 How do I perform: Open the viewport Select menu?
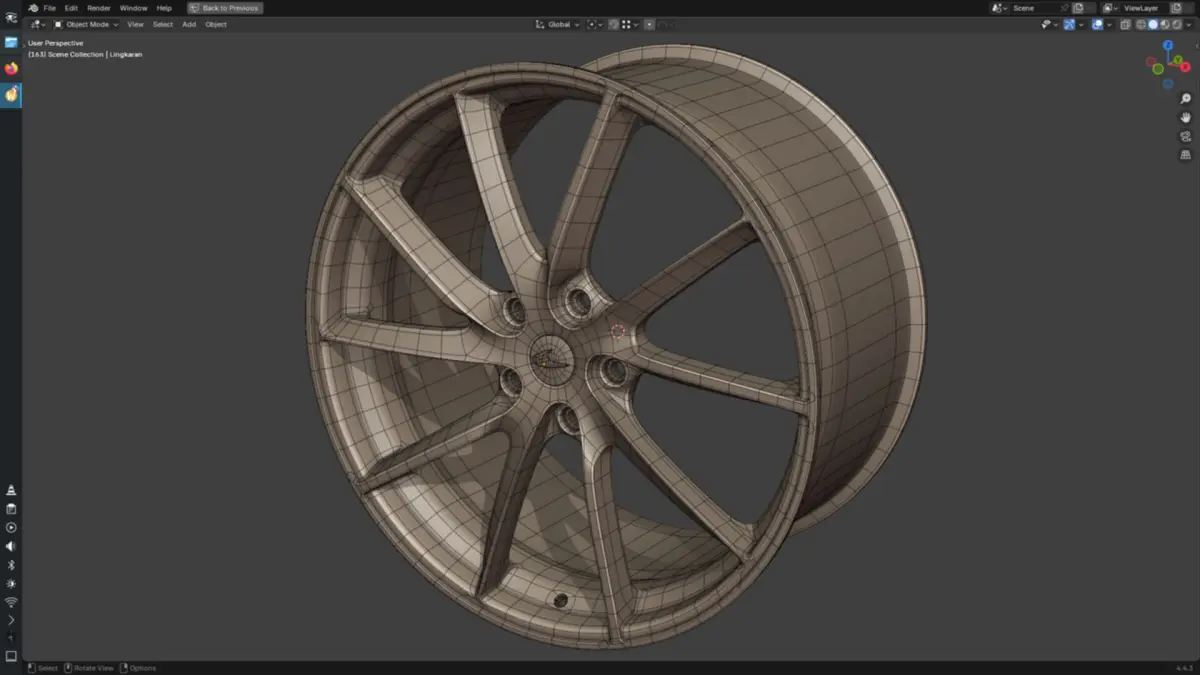click(x=163, y=24)
